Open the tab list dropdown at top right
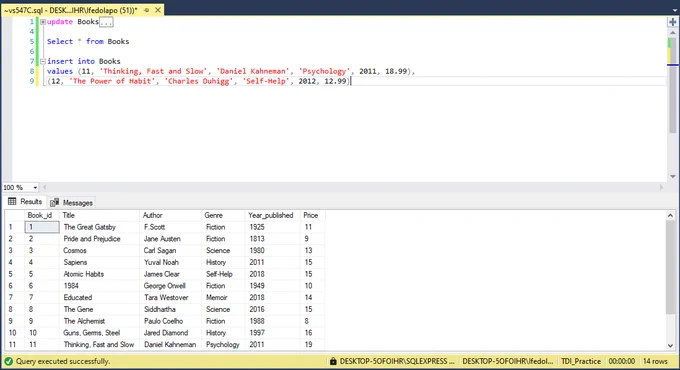Viewport: 680px width, 370px height. click(675, 10)
